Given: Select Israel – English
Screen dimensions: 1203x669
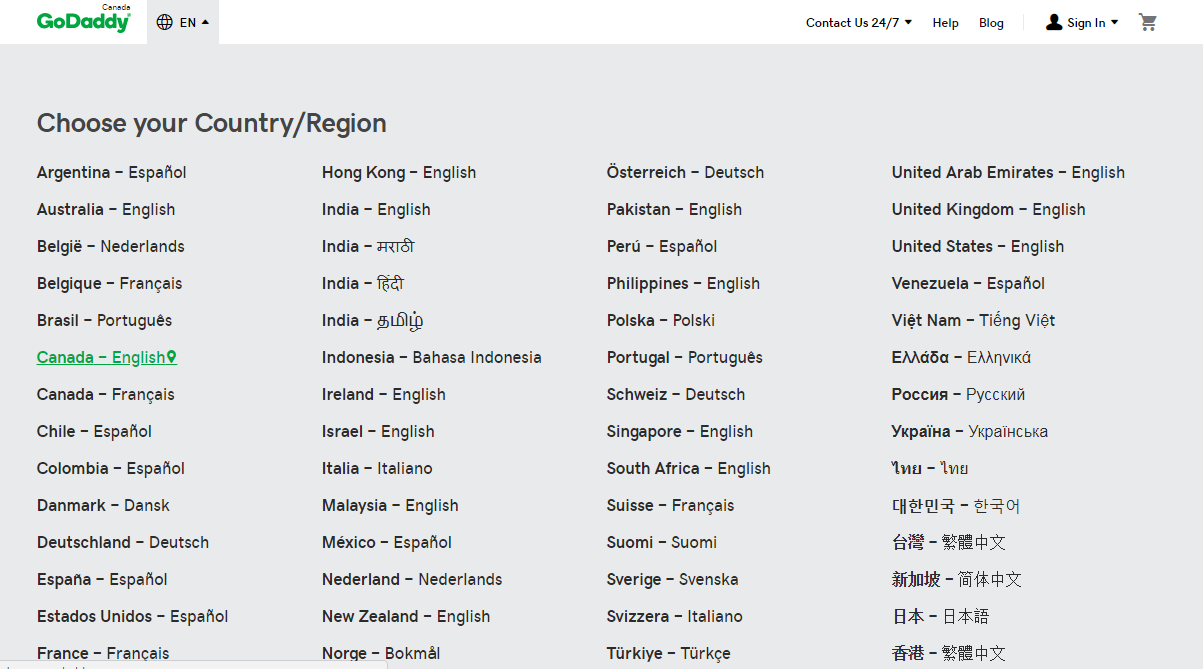Looking at the screenshot, I should [378, 431].
